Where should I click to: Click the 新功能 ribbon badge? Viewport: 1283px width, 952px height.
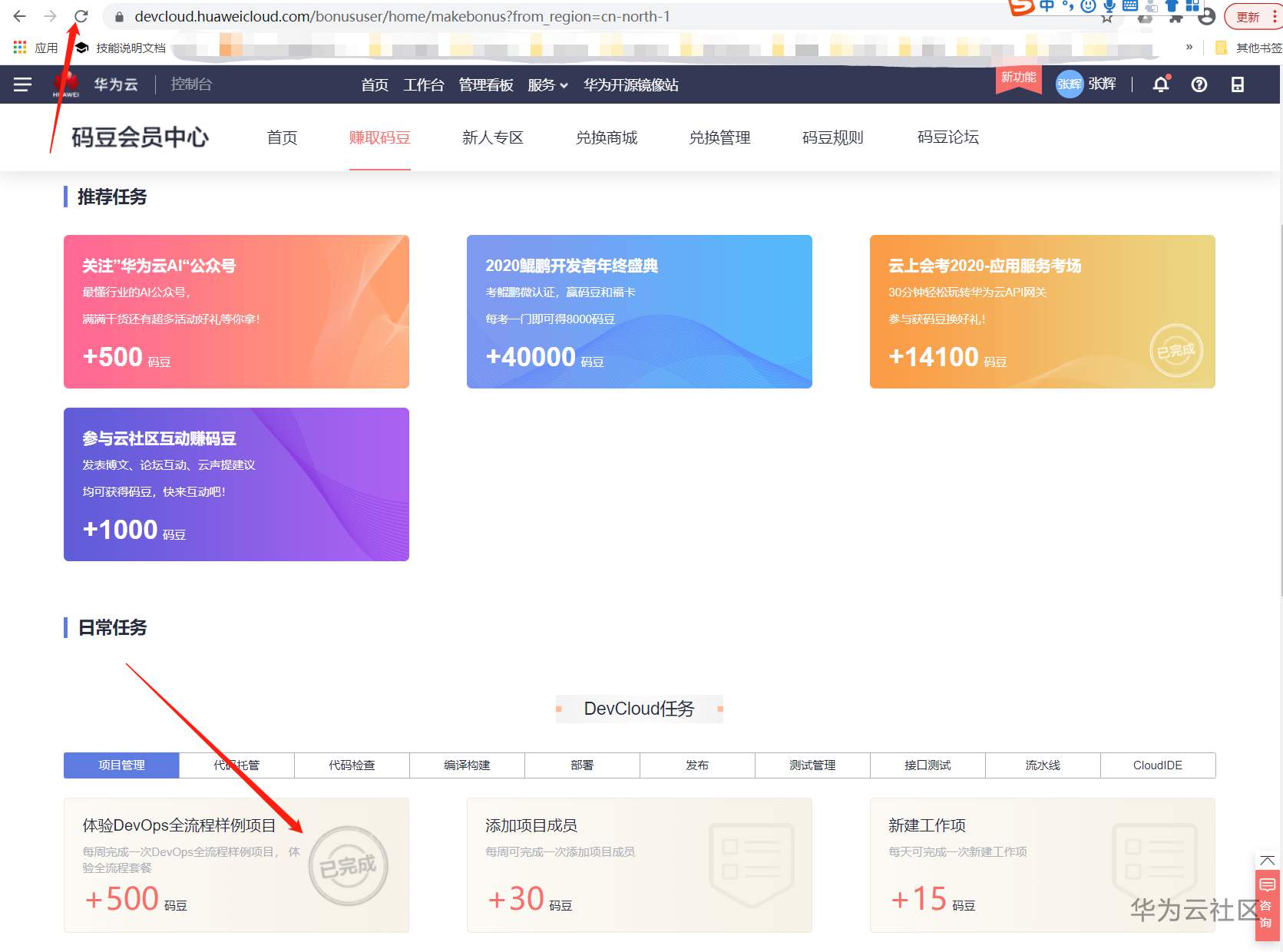point(1018,78)
